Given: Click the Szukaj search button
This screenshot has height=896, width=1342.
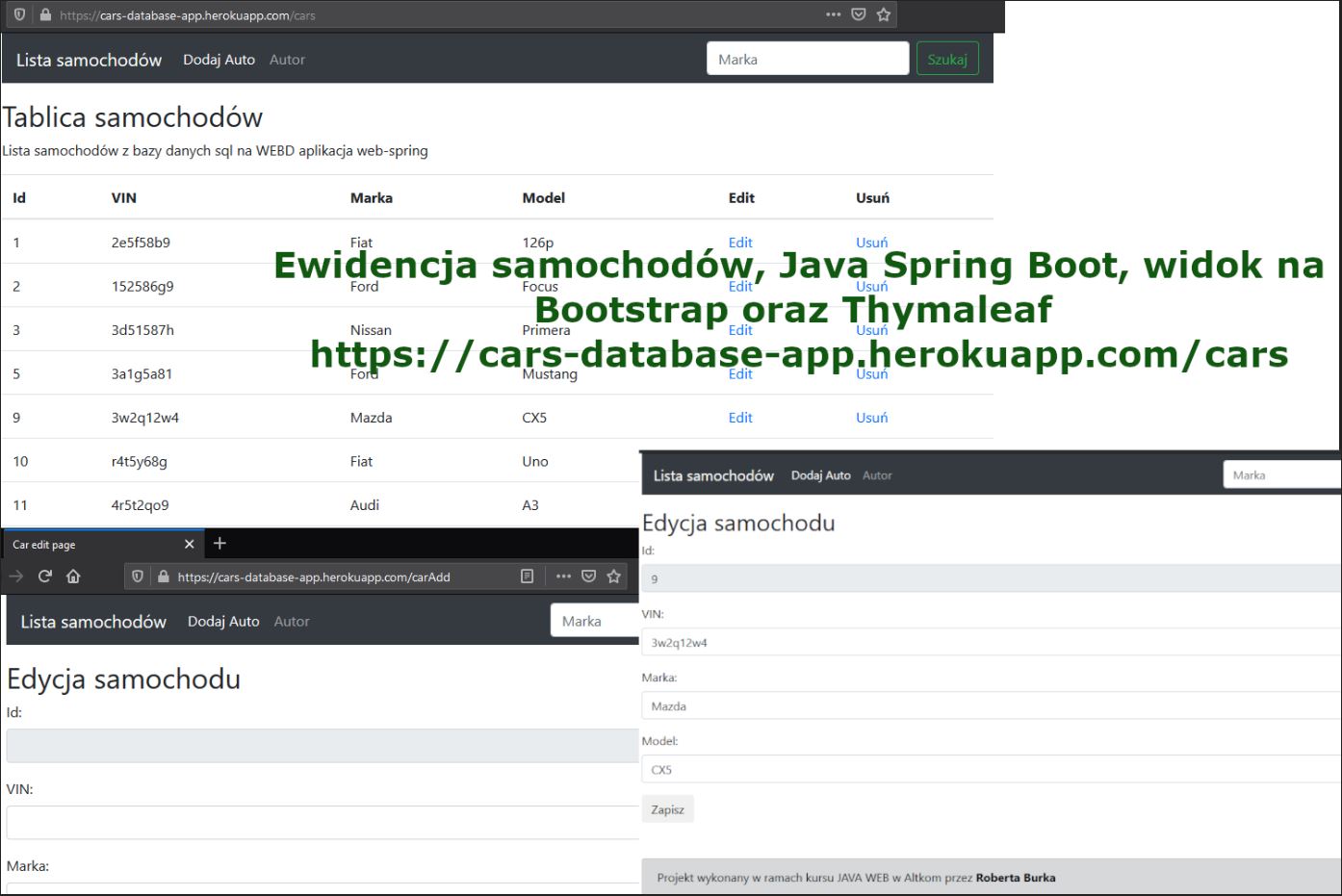Looking at the screenshot, I should pyautogui.click(x=947, y=58).
